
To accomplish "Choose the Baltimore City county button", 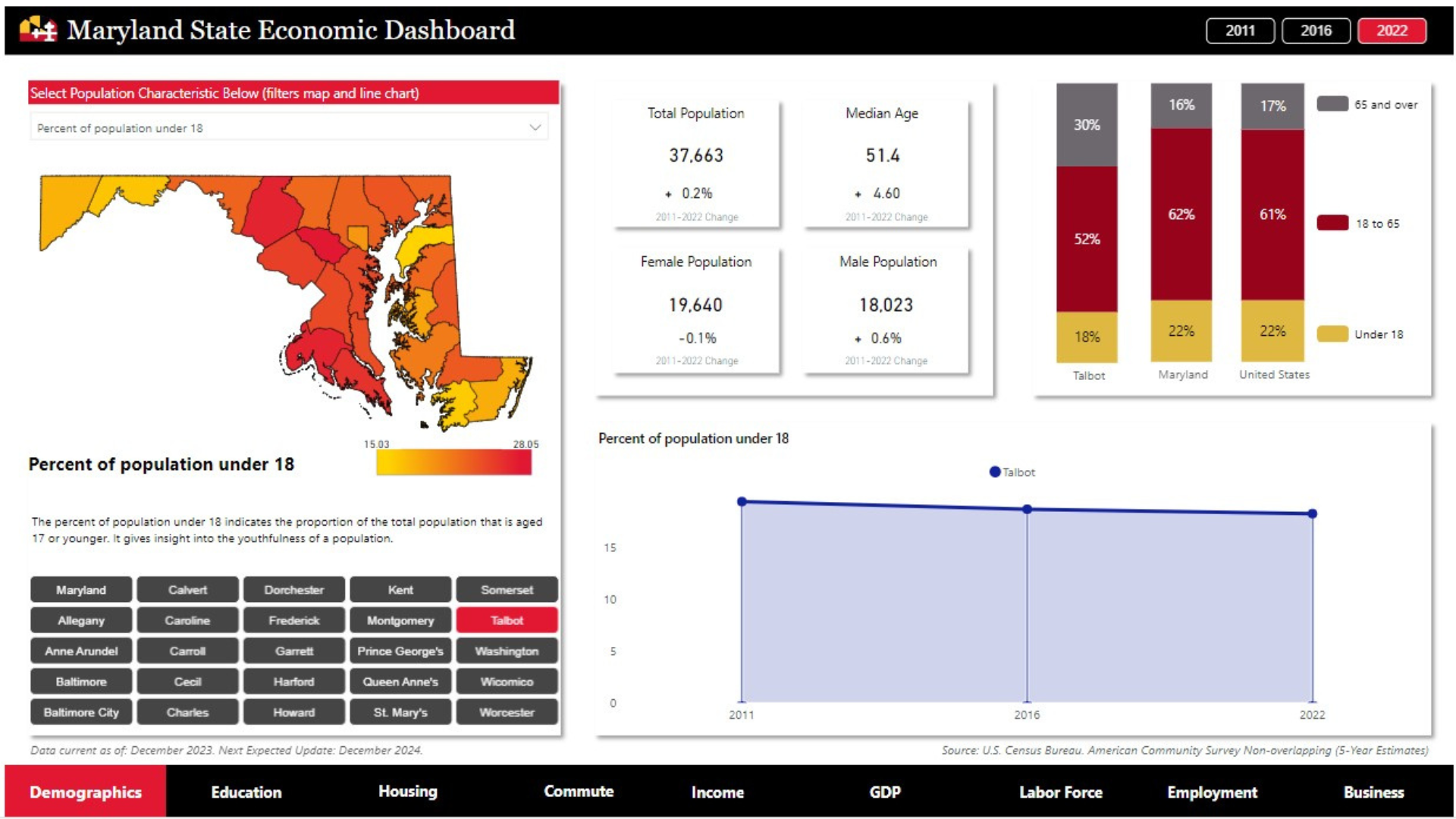I will click(x=81, y=712).
